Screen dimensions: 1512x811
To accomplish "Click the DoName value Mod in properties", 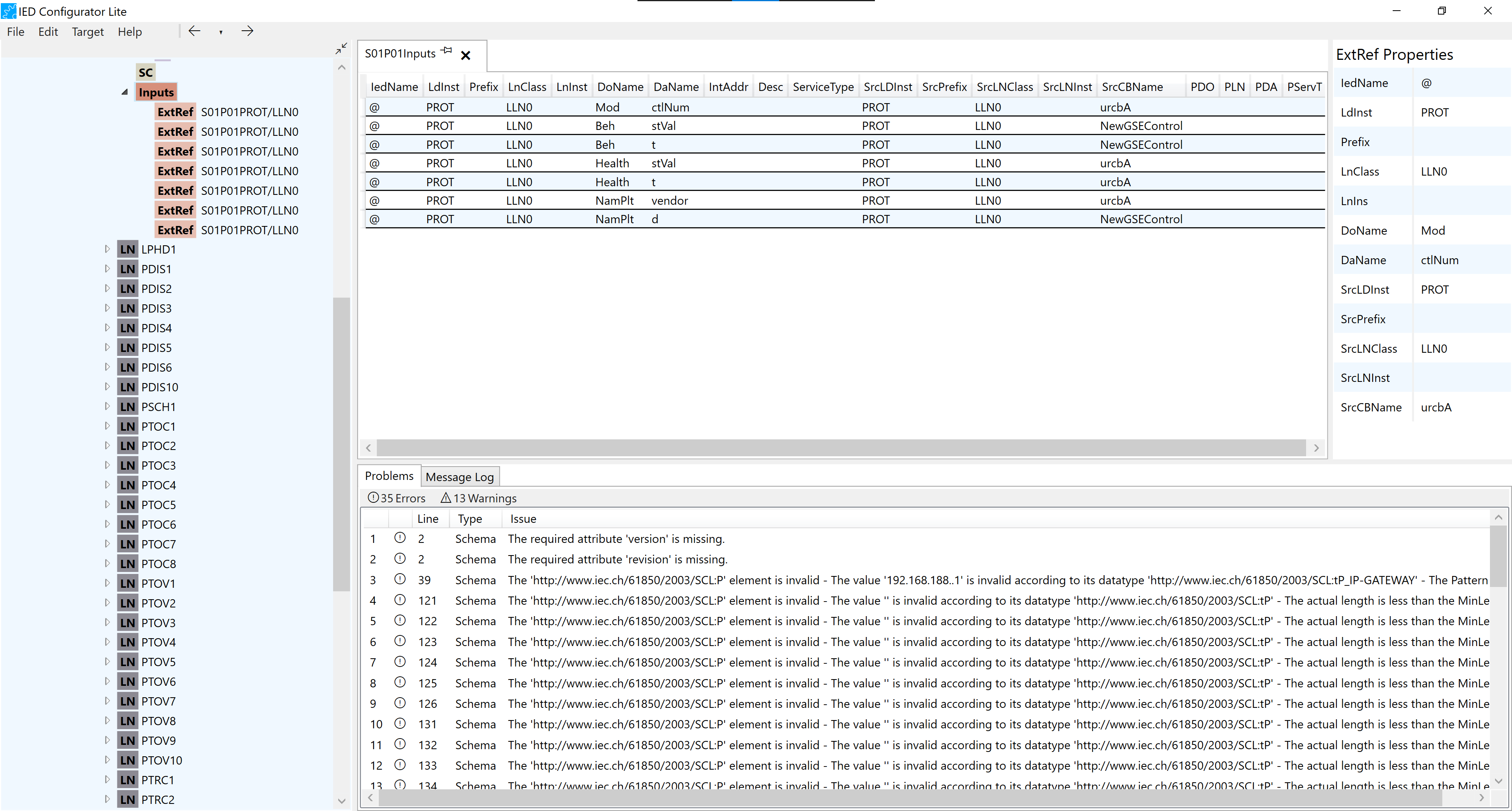I will tap(1433, 231).
